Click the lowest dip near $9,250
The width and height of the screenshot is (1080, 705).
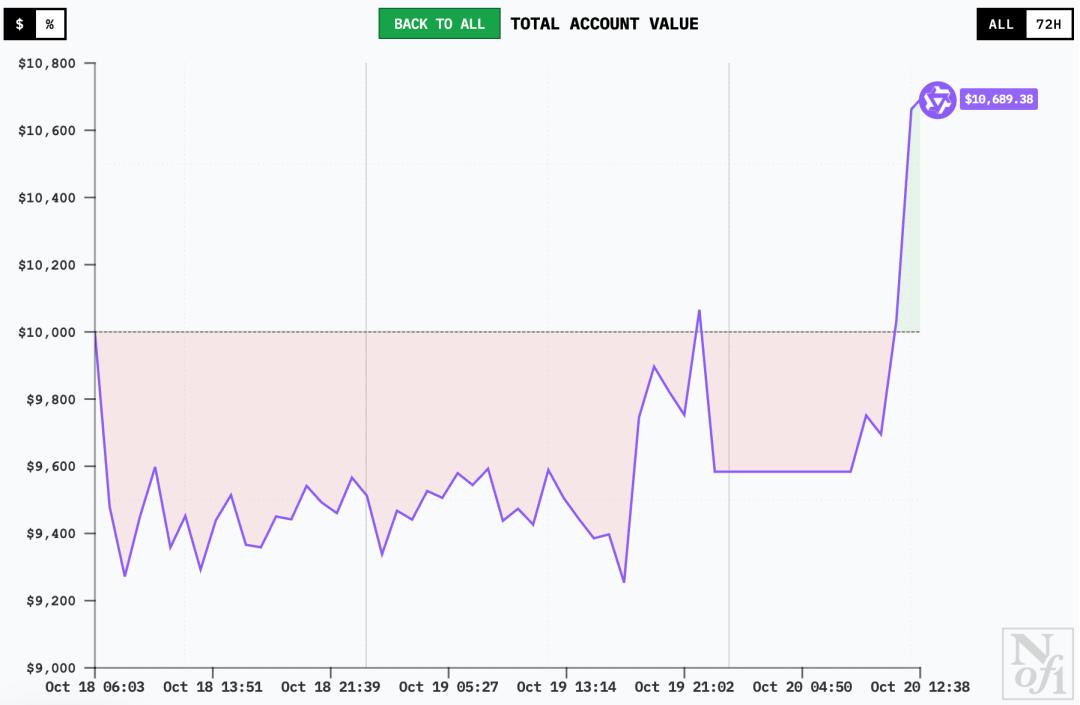(x=624, y=581)
